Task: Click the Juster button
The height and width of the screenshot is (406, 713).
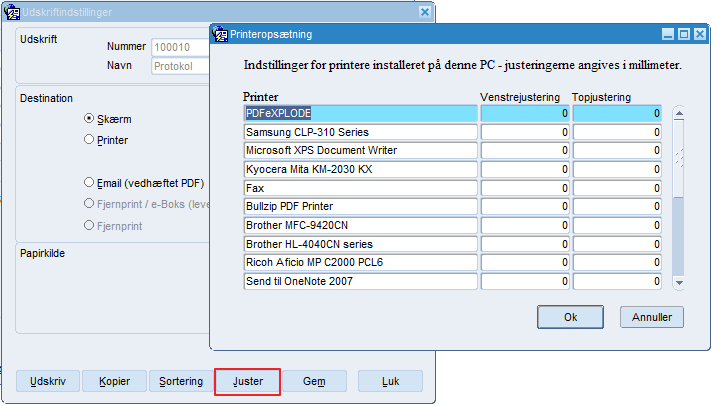Action: pyautogui.click(x=247, y=381)
